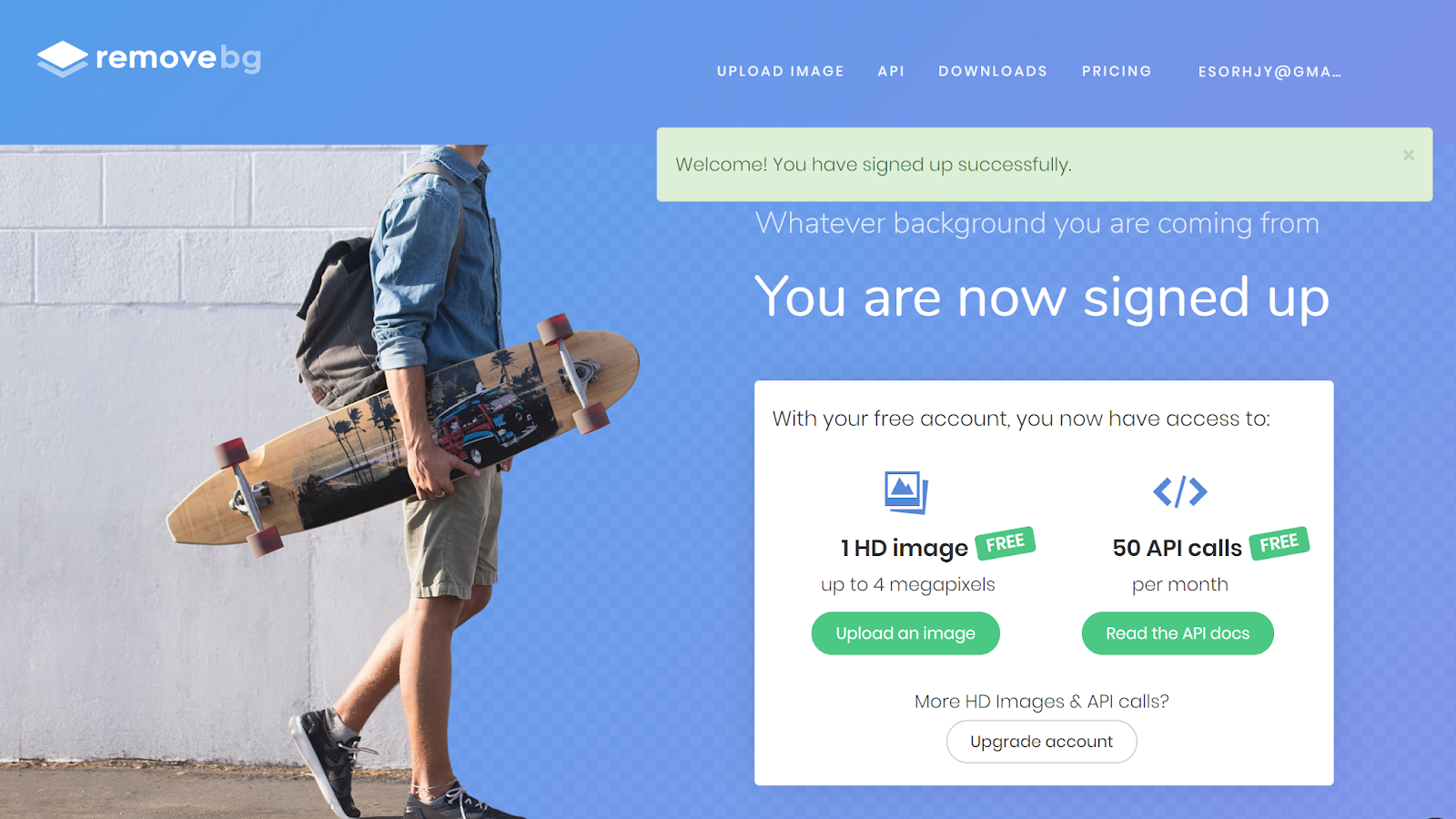Dismiss the welcome signup notification

(x=1409, y=155)
